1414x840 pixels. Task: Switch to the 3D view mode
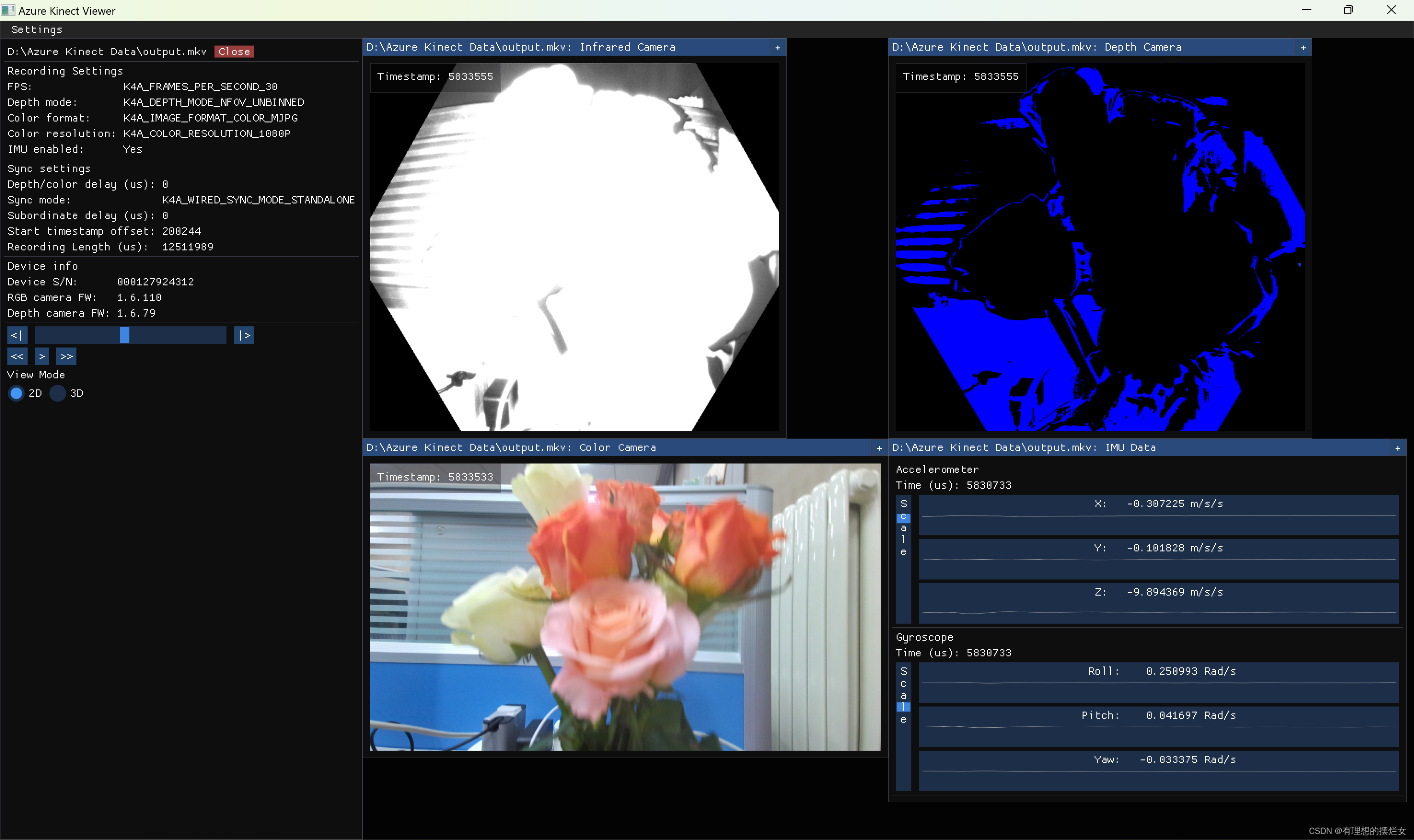(58, 394)
